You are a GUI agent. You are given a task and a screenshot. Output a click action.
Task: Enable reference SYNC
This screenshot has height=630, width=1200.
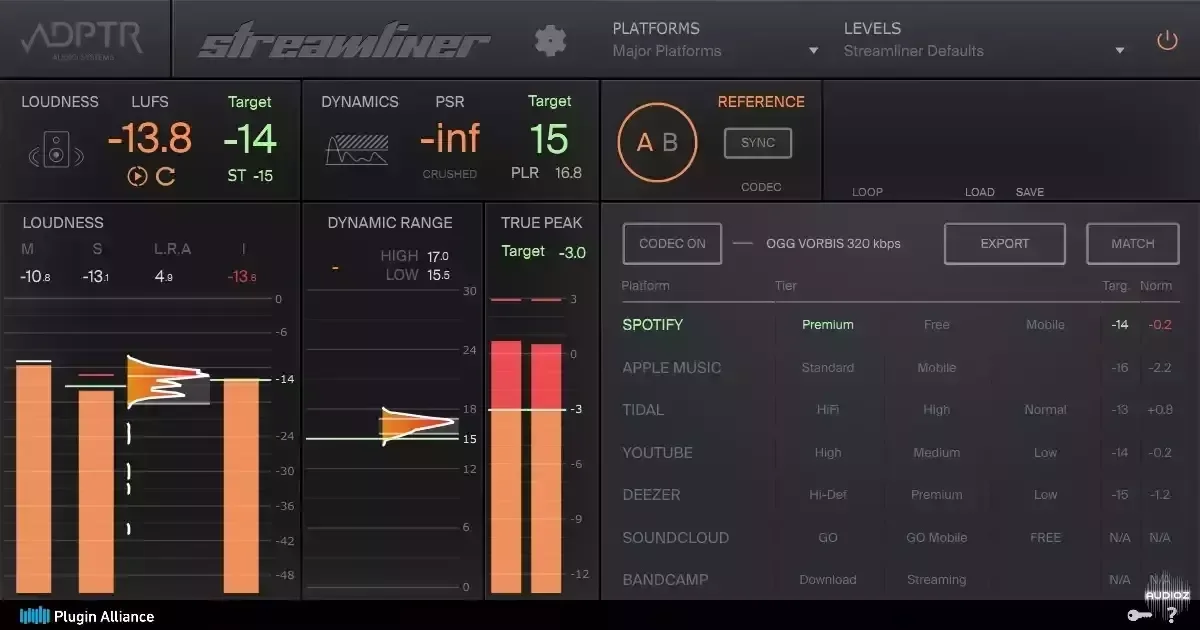758,143
